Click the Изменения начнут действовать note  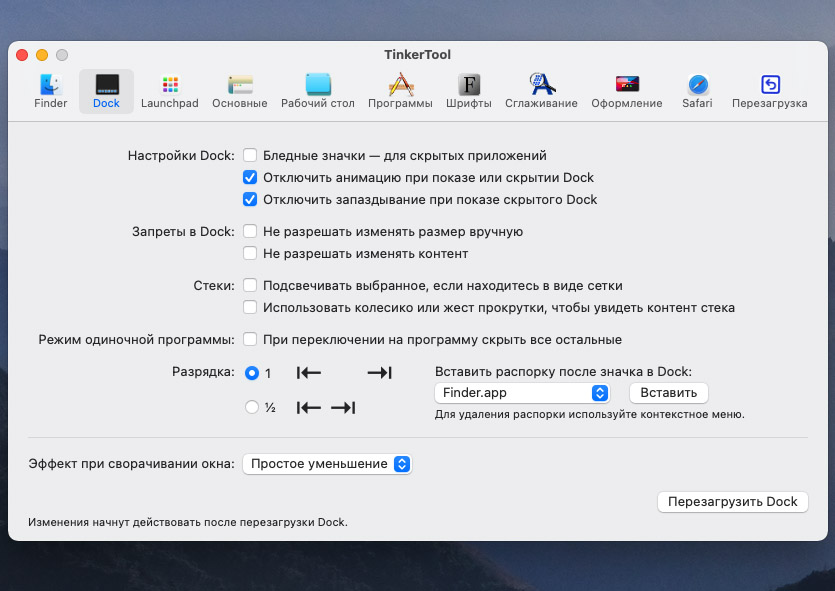(x=187, y=522)
